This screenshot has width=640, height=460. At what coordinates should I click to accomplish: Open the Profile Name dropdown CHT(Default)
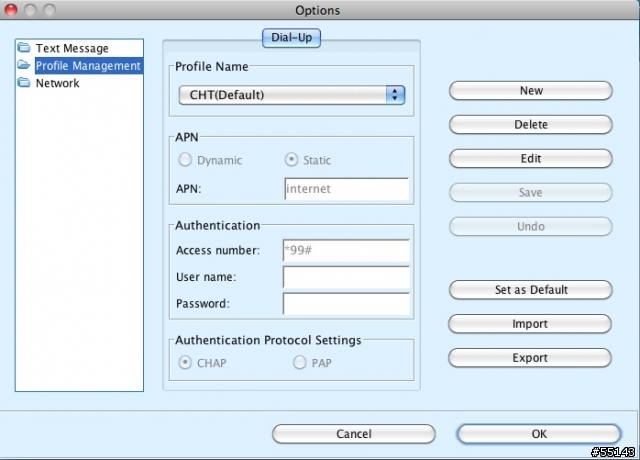coord(291,95)
